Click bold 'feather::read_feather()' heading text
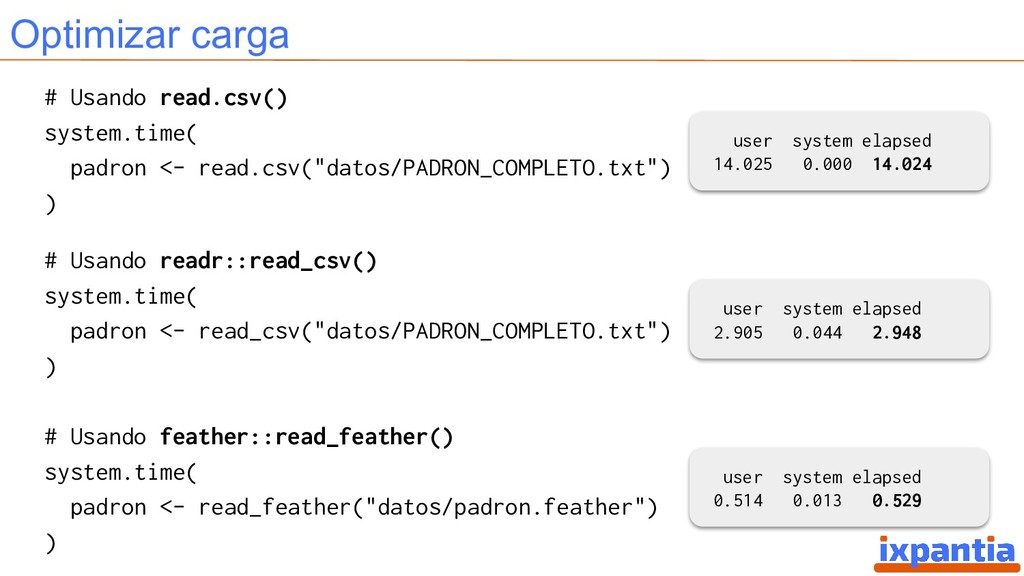Screen dimensions: 1024x576 pyautogui.click(x=306, y=437)
